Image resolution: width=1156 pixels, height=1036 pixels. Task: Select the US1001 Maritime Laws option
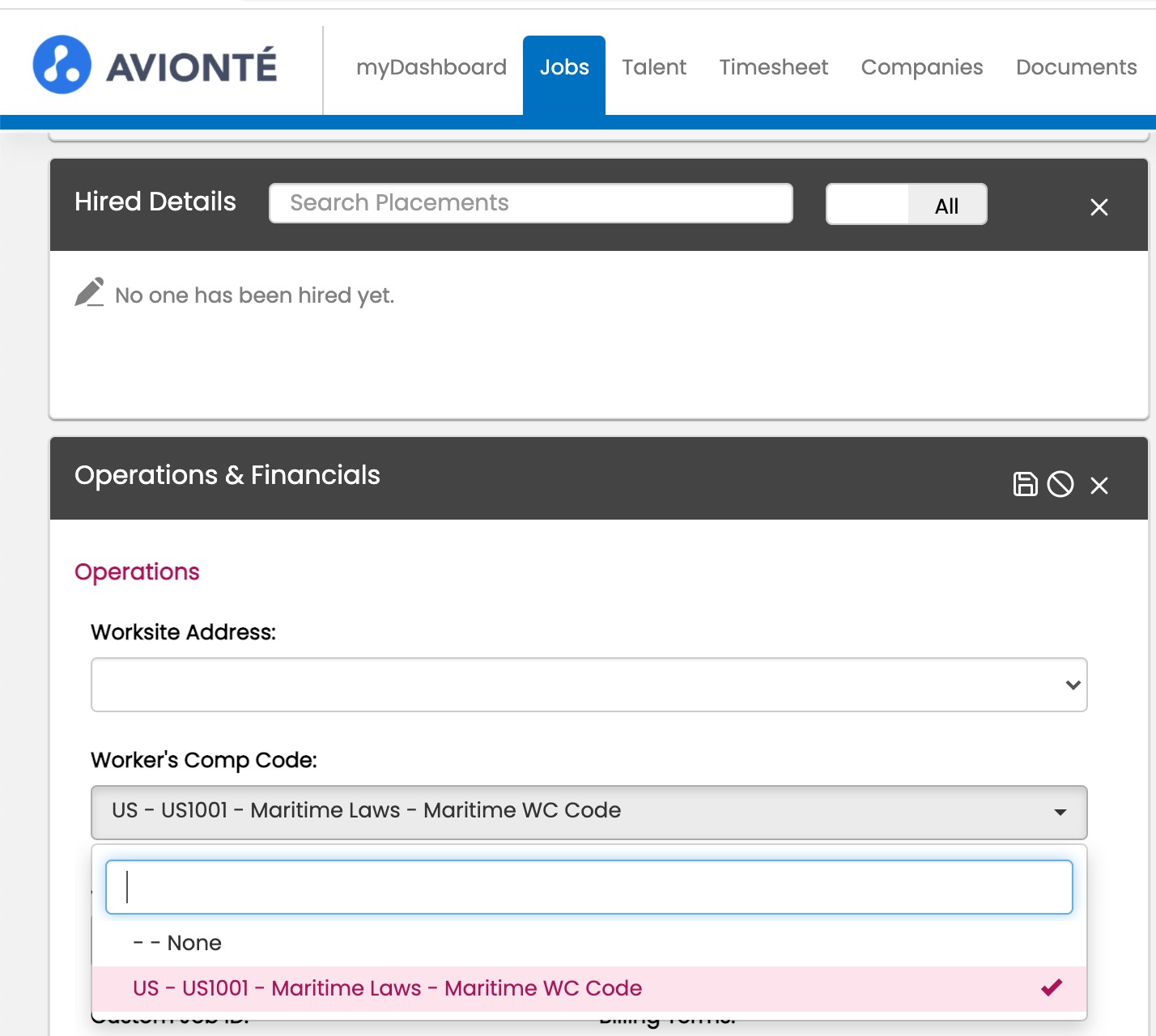coord(387,988)
